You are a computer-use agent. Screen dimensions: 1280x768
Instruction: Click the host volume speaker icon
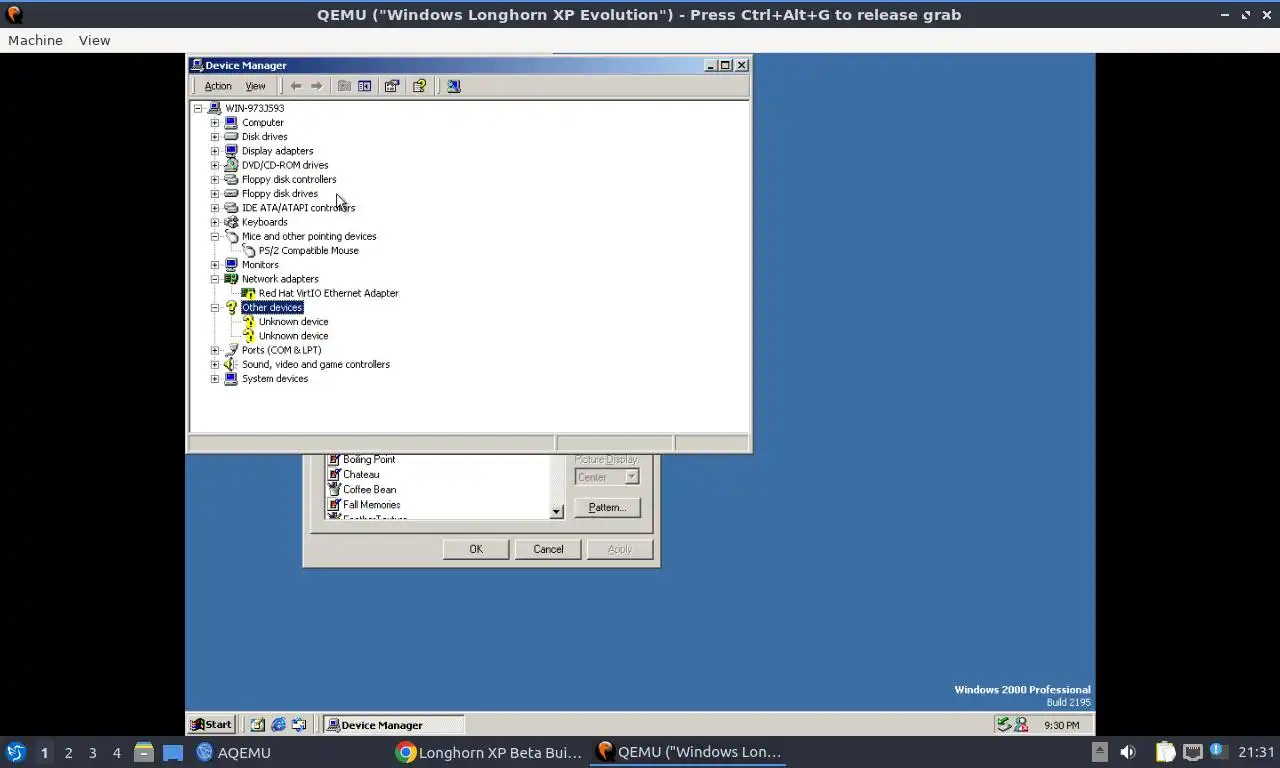[1128, 752]
